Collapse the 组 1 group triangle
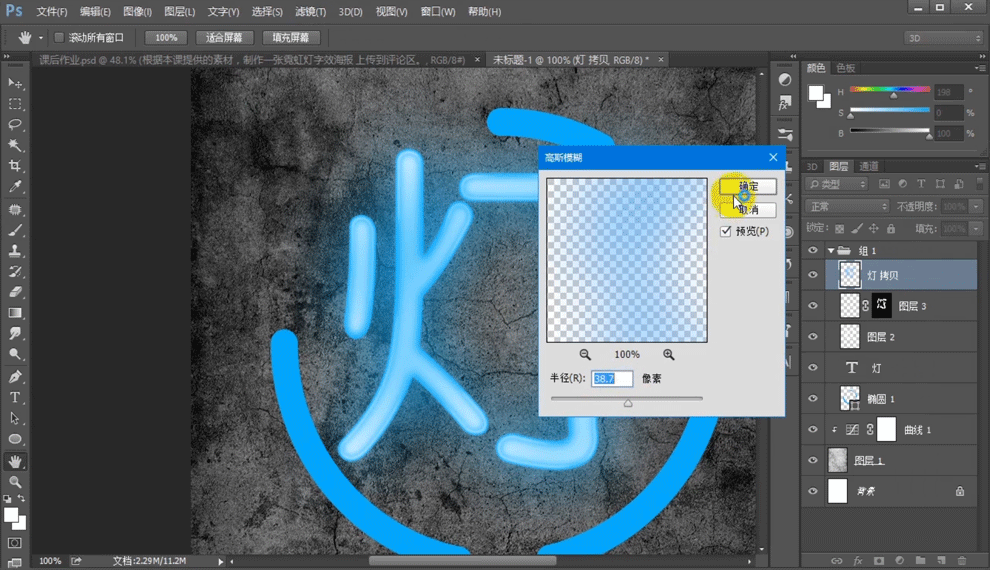The width and height of the screenshot is (990, 570). tap(831, 251)
